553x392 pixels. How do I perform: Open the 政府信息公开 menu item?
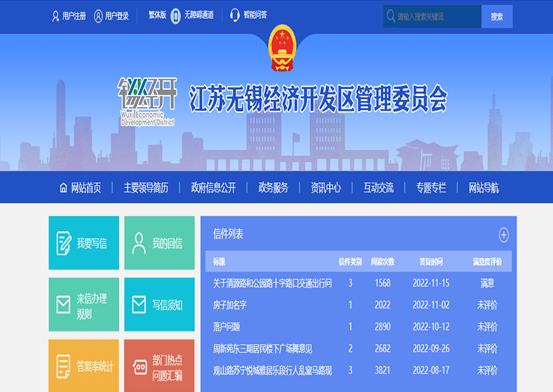click(213, 188)
